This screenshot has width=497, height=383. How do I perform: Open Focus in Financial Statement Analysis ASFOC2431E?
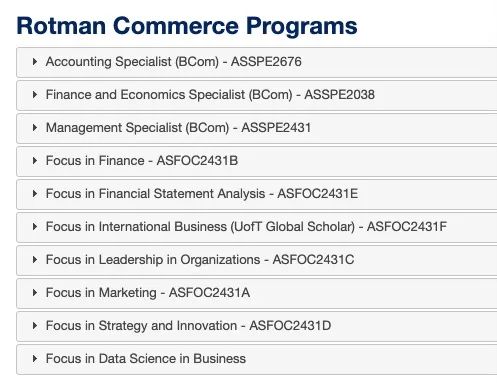pos(202,194)
